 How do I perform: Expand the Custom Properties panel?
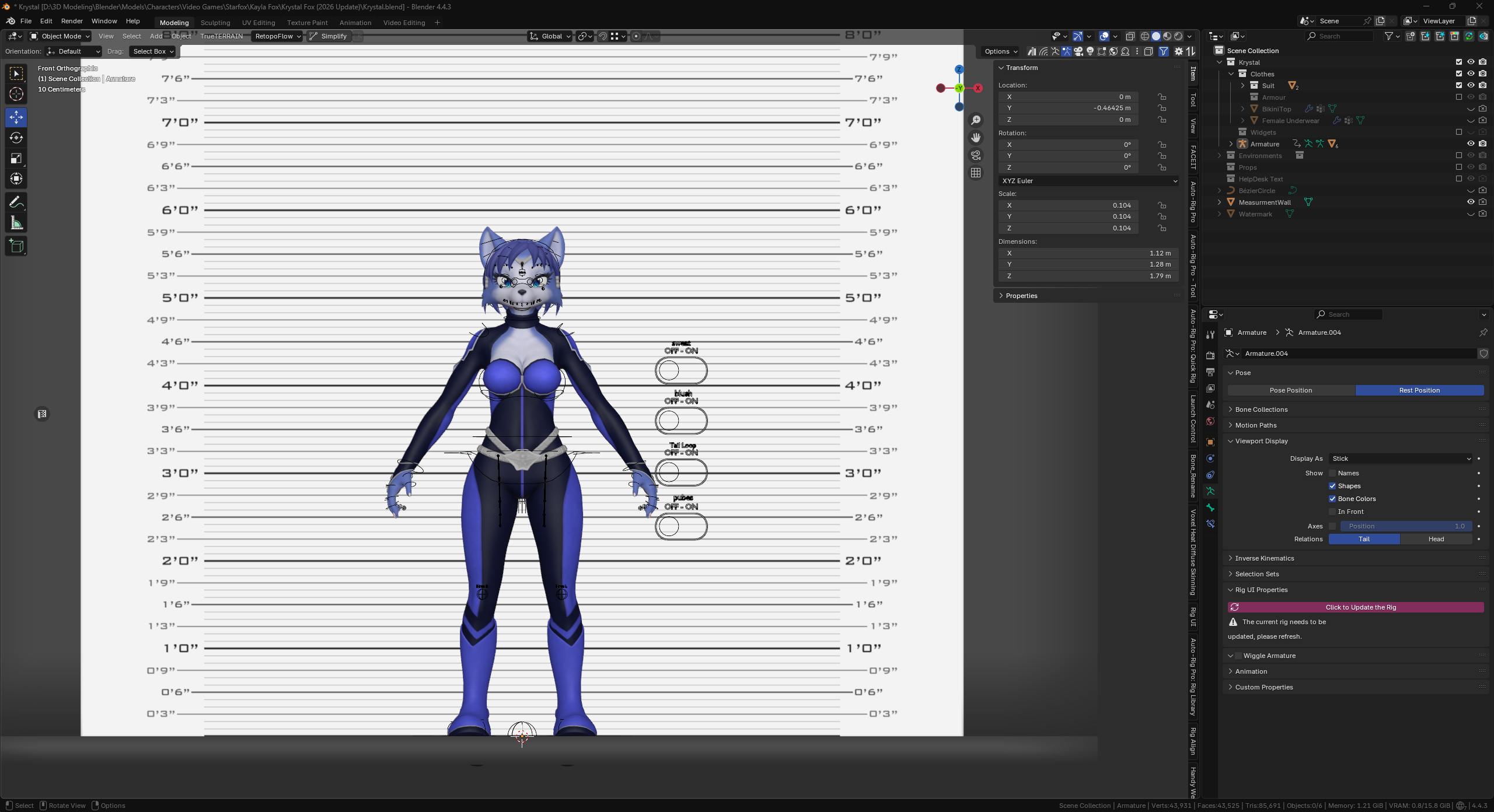[1264, 687]
